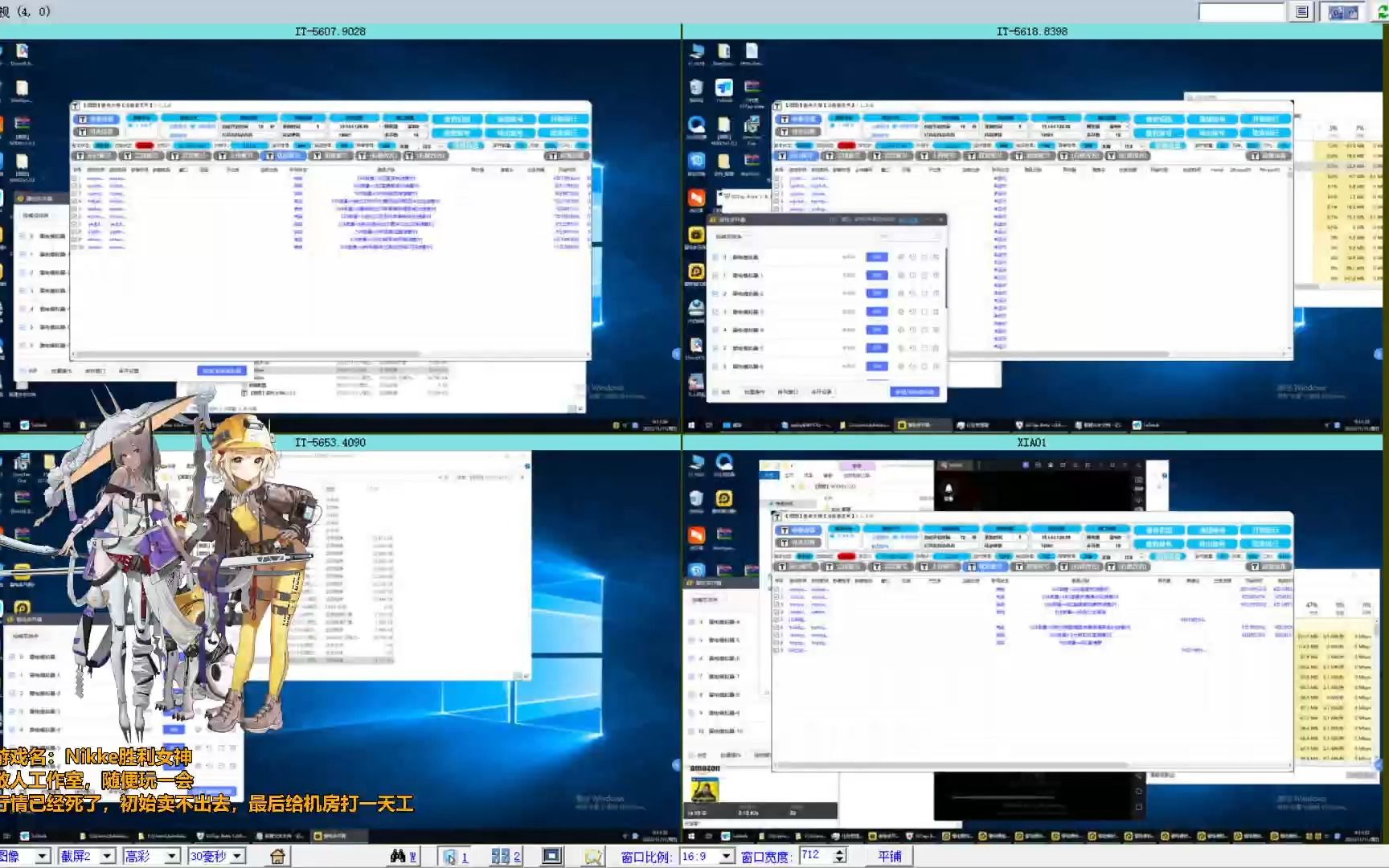Switch to multi-screen grid icon labeled 2
The height and width of the screenshot is (868, 1389).
point(506,856)
